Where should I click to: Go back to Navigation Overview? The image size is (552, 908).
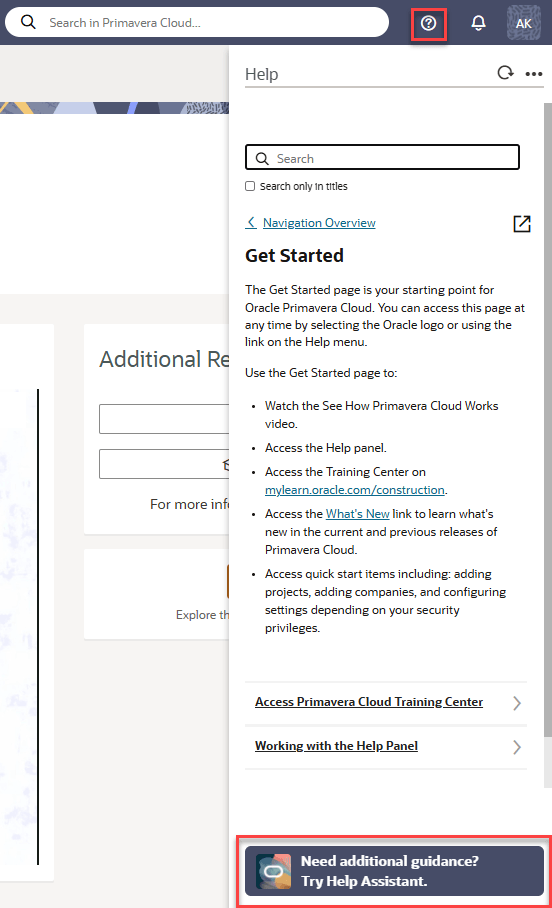pos(319,223)
